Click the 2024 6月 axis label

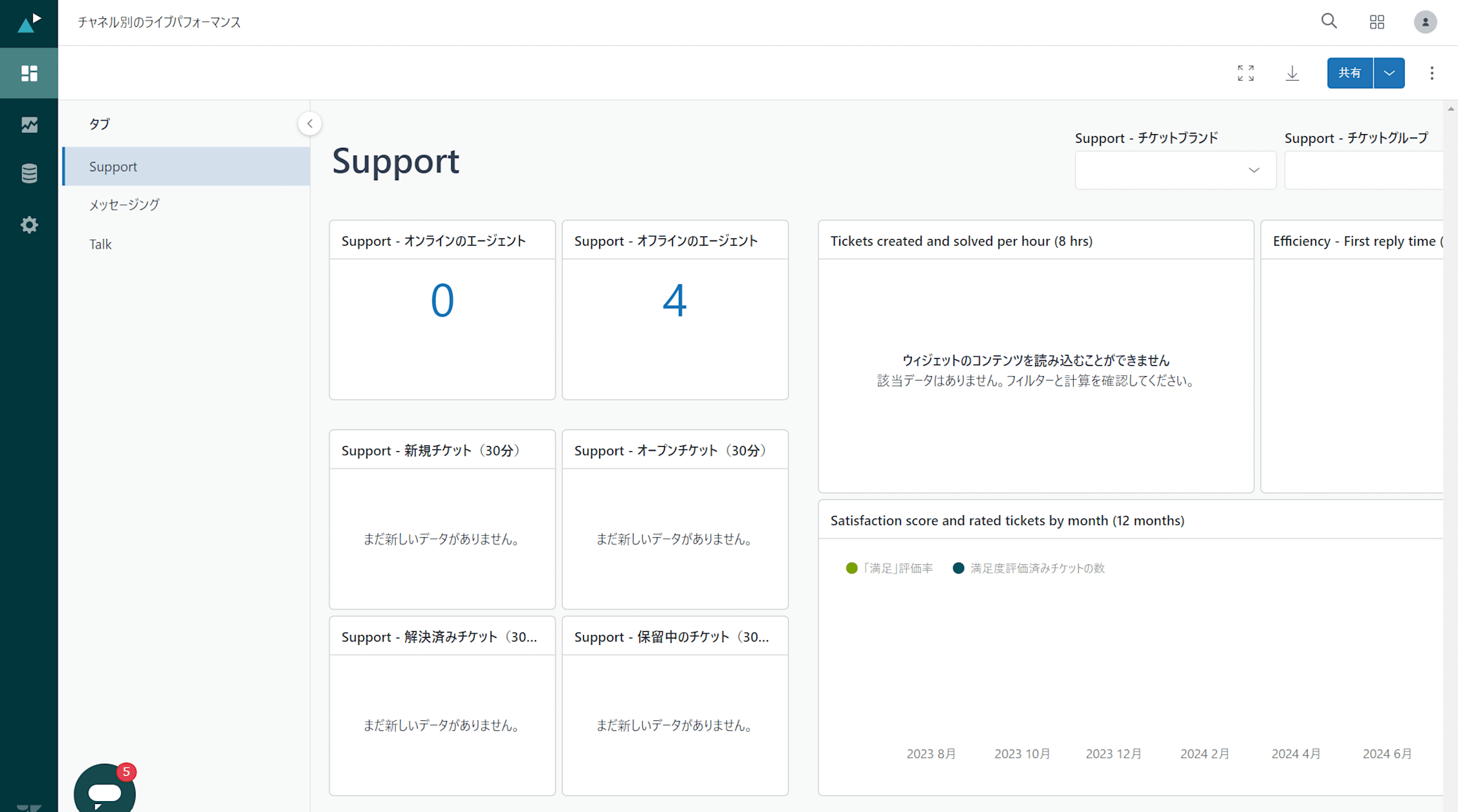click(x=1387, y=754)
